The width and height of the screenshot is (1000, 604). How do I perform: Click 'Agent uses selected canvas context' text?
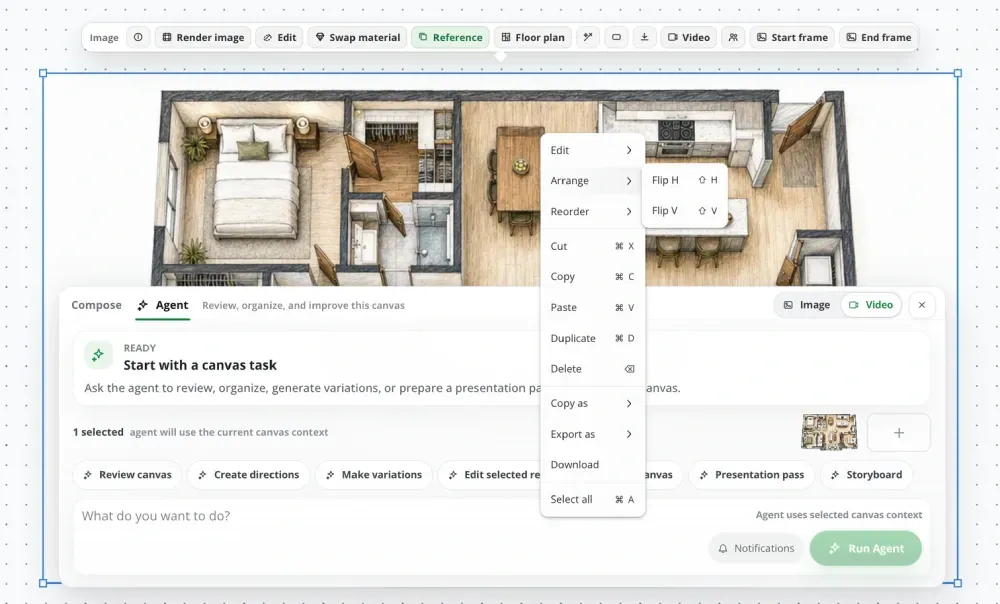tap(839, 514)
